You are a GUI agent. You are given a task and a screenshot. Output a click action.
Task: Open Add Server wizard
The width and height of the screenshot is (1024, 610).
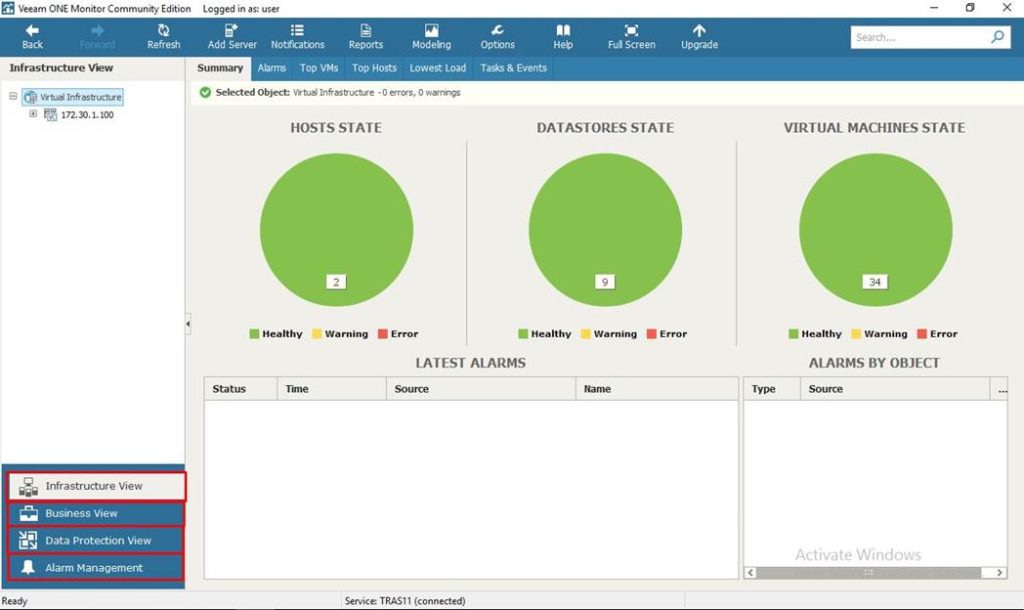232,37
